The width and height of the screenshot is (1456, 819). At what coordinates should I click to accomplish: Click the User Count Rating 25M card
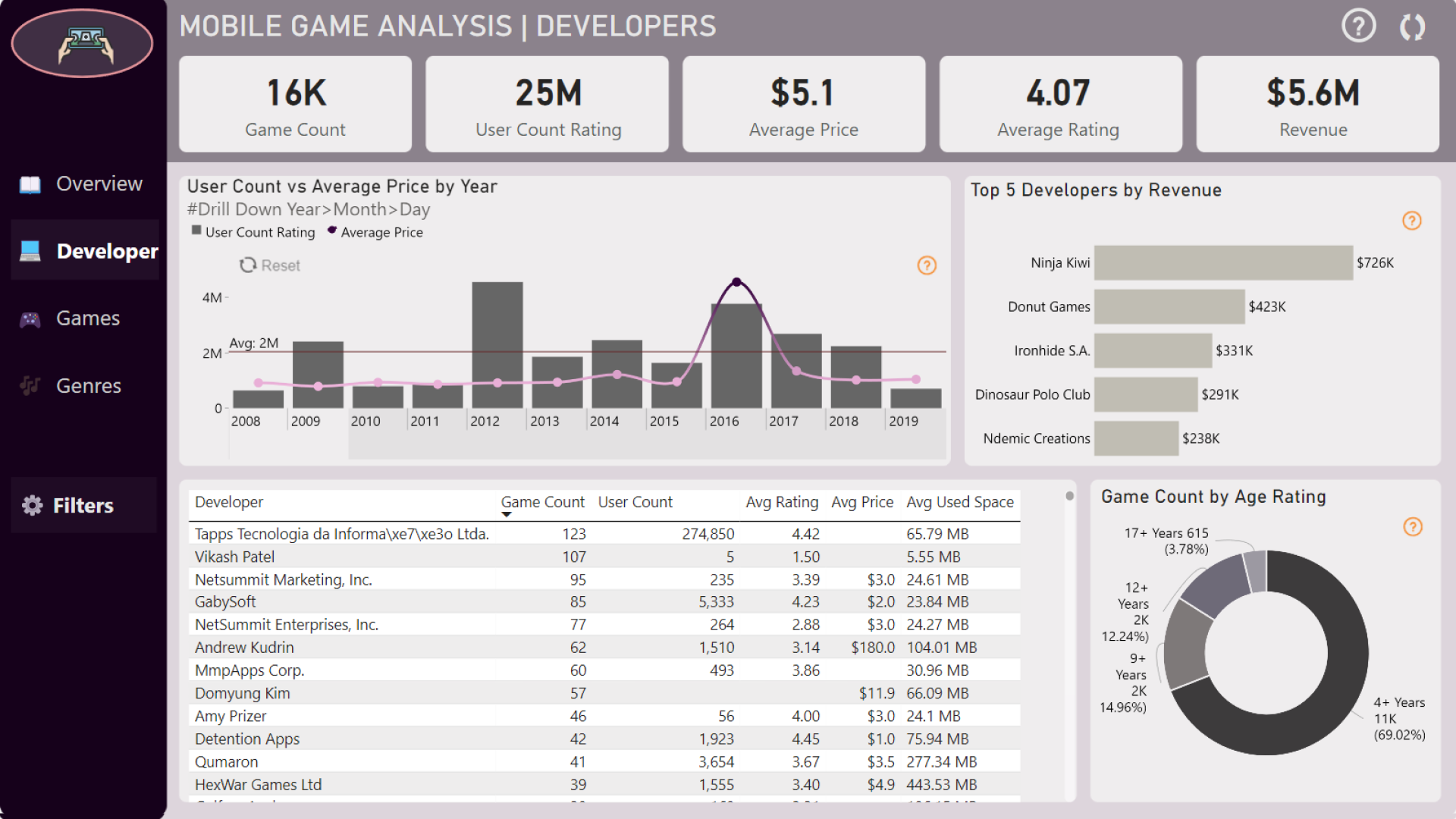(x=548, y=104)
